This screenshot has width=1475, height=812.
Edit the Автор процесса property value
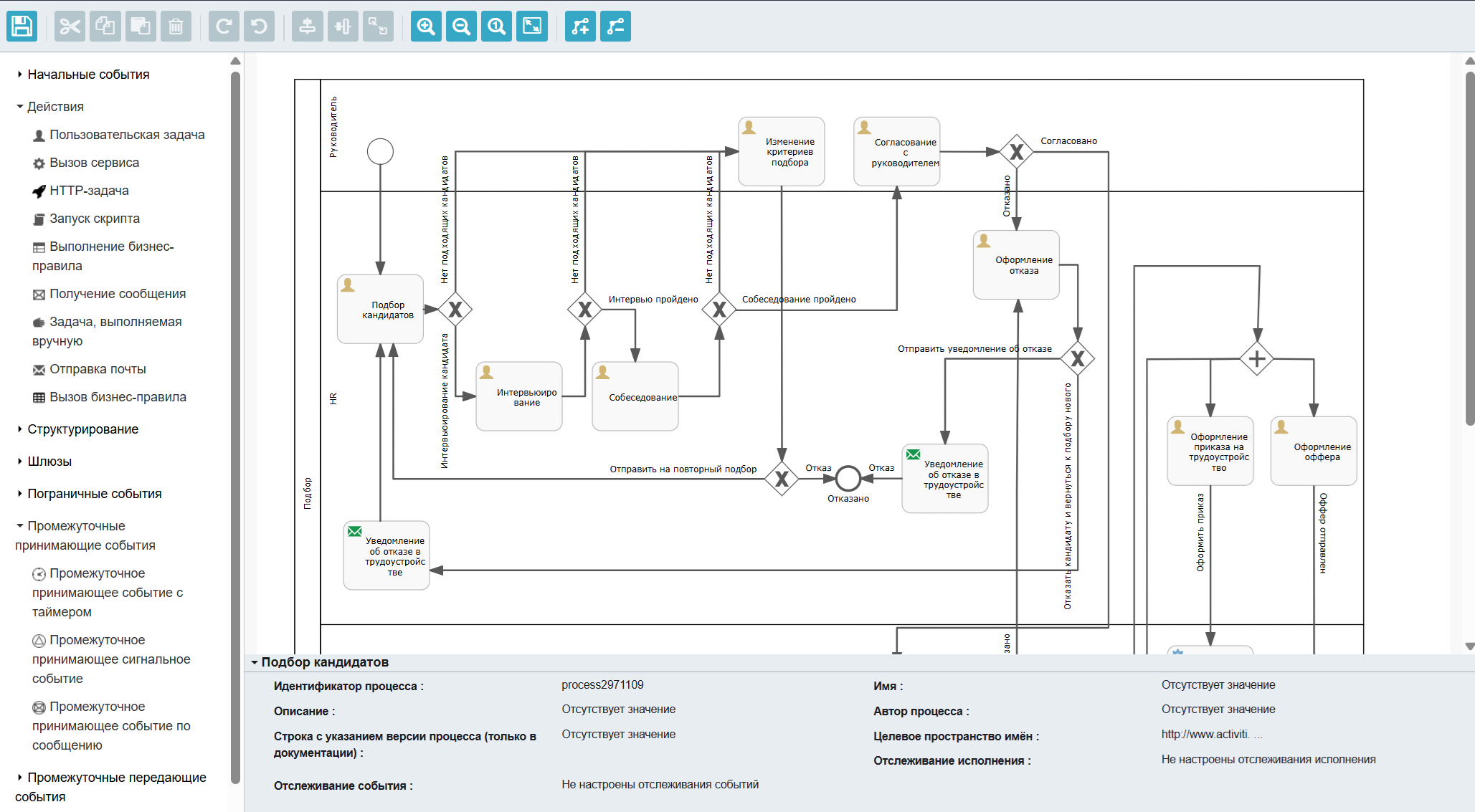click(x=1218, y=710)
